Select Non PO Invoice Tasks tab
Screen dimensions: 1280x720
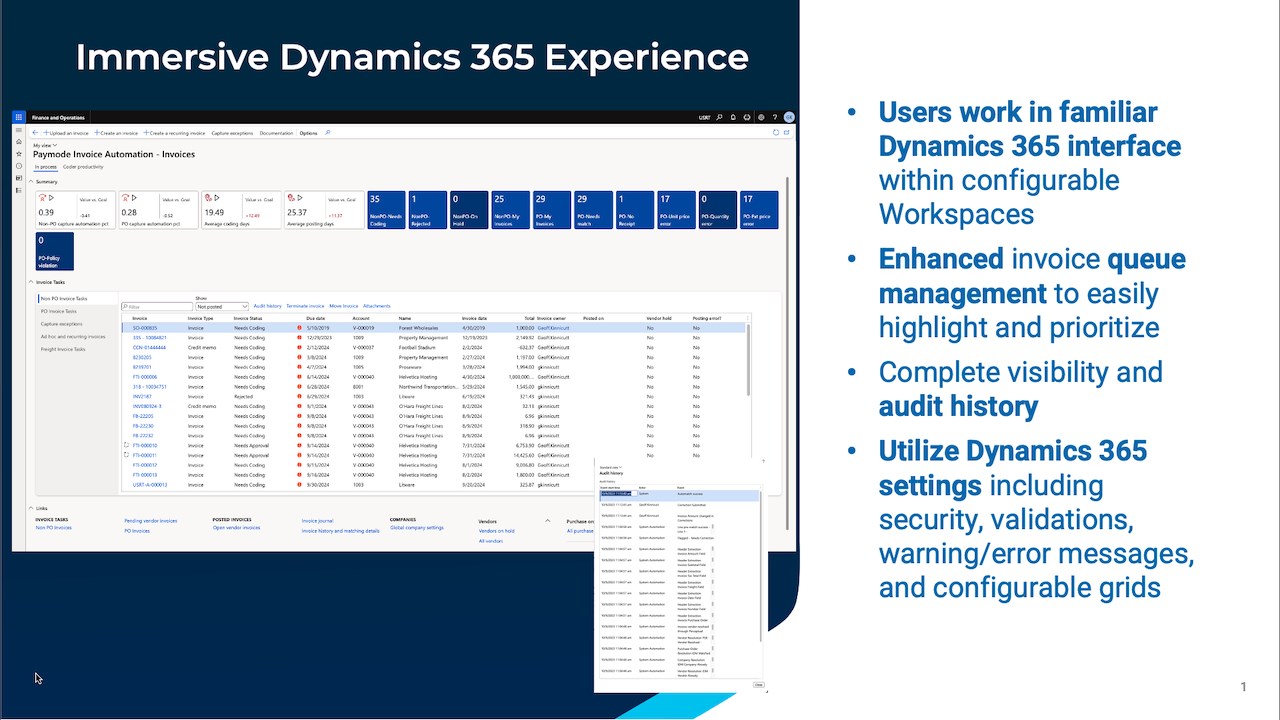(x=64, y=298)
